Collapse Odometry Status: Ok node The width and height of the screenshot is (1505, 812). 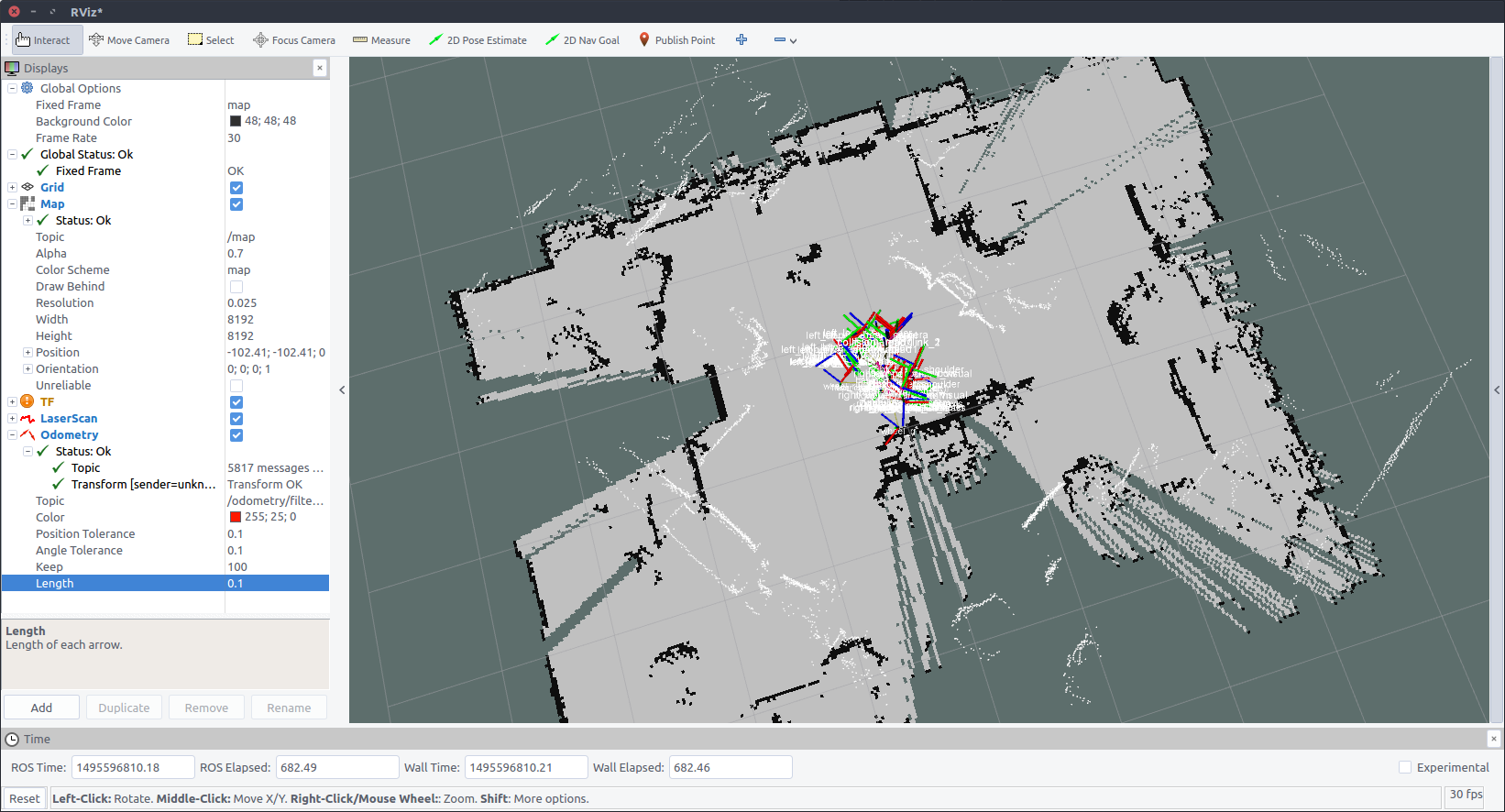[x=27, y=451]
